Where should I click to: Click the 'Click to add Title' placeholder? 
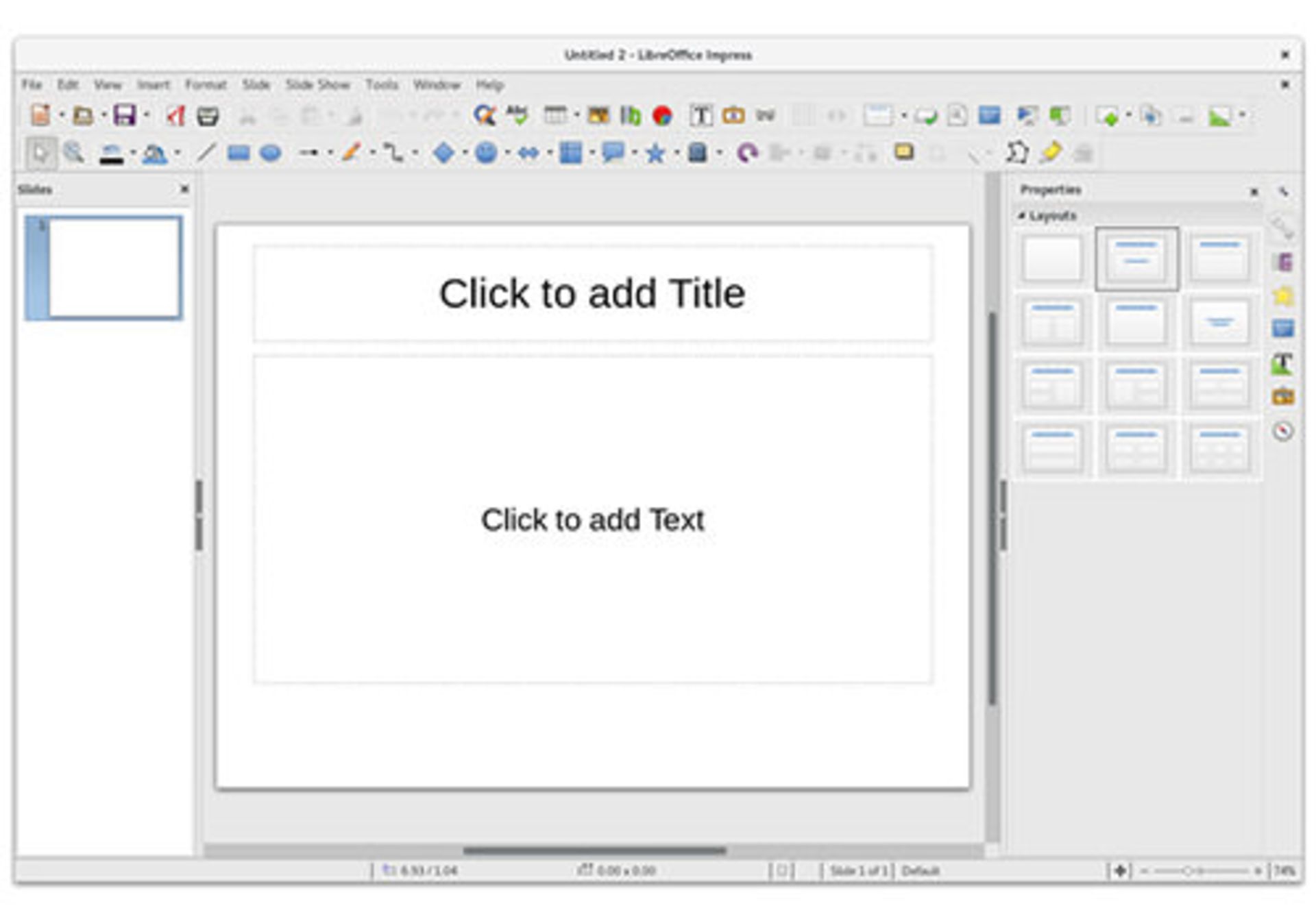point(592,294)
